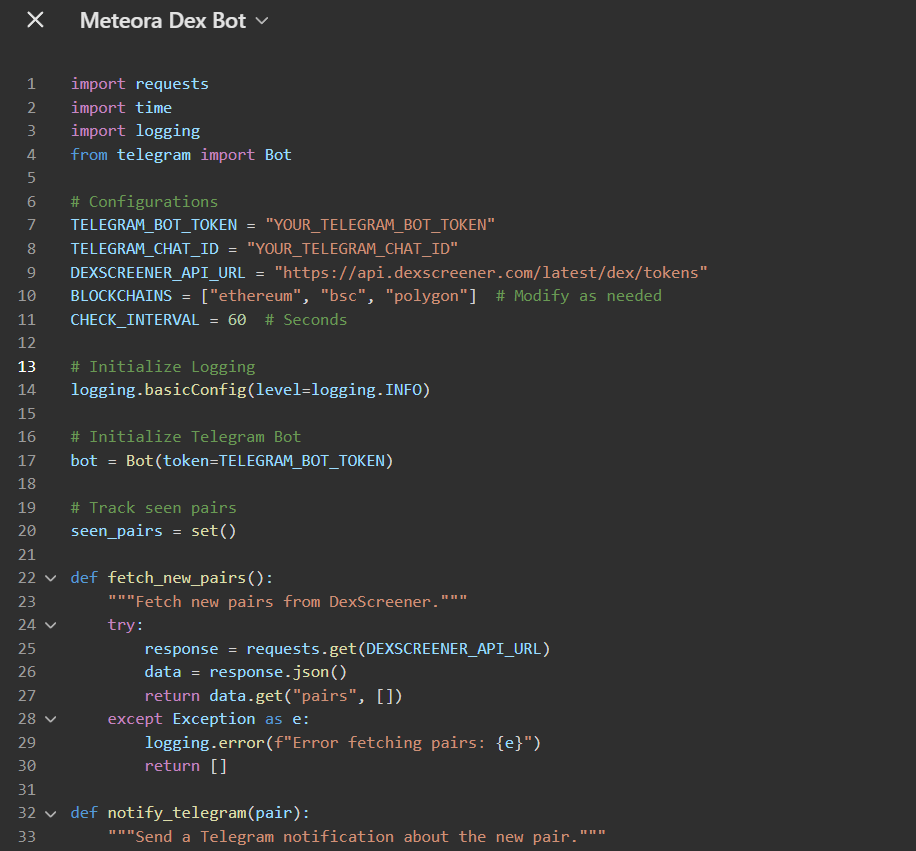916x851 pixels.
Task: Click the 'seen_pairs = set()' line
Action: [154, 531]
